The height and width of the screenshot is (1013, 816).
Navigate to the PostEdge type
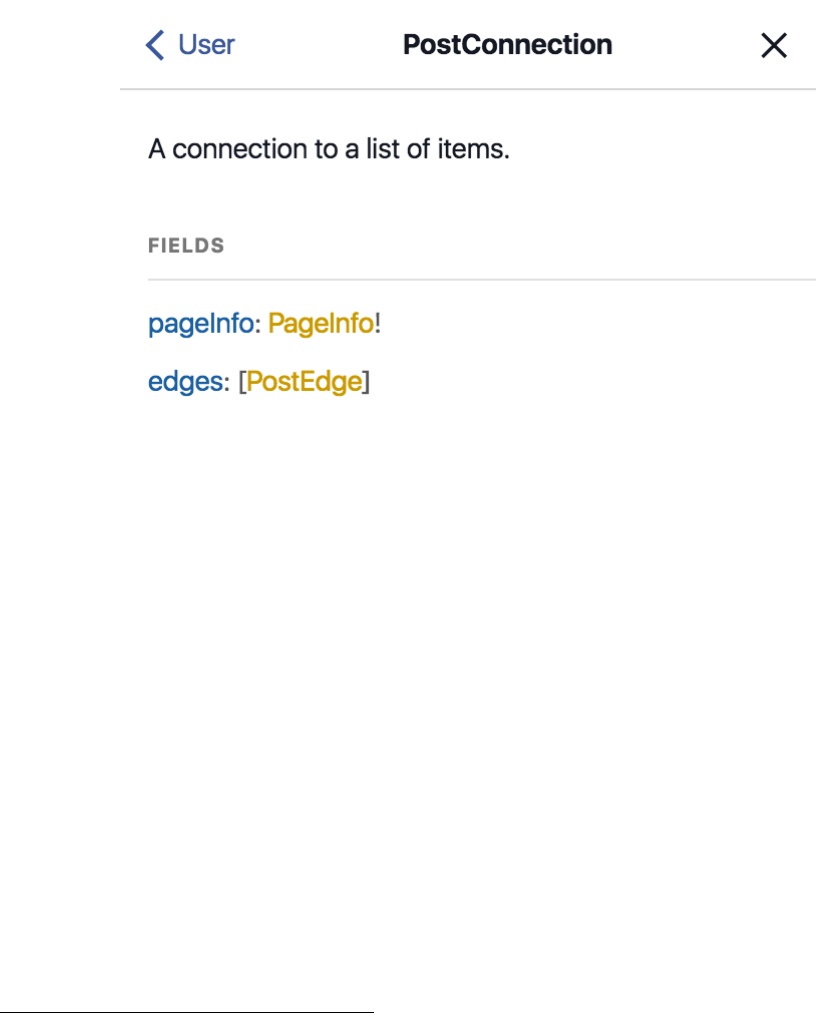(x=304, y=382)
